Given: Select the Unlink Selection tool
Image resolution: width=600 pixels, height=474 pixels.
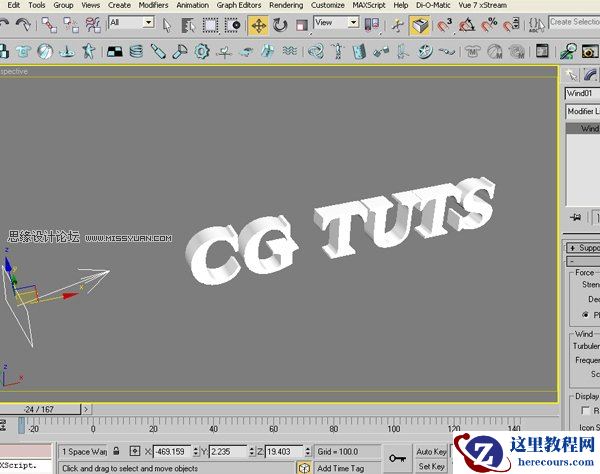Looking at the screenshot, I should [71, 25].
